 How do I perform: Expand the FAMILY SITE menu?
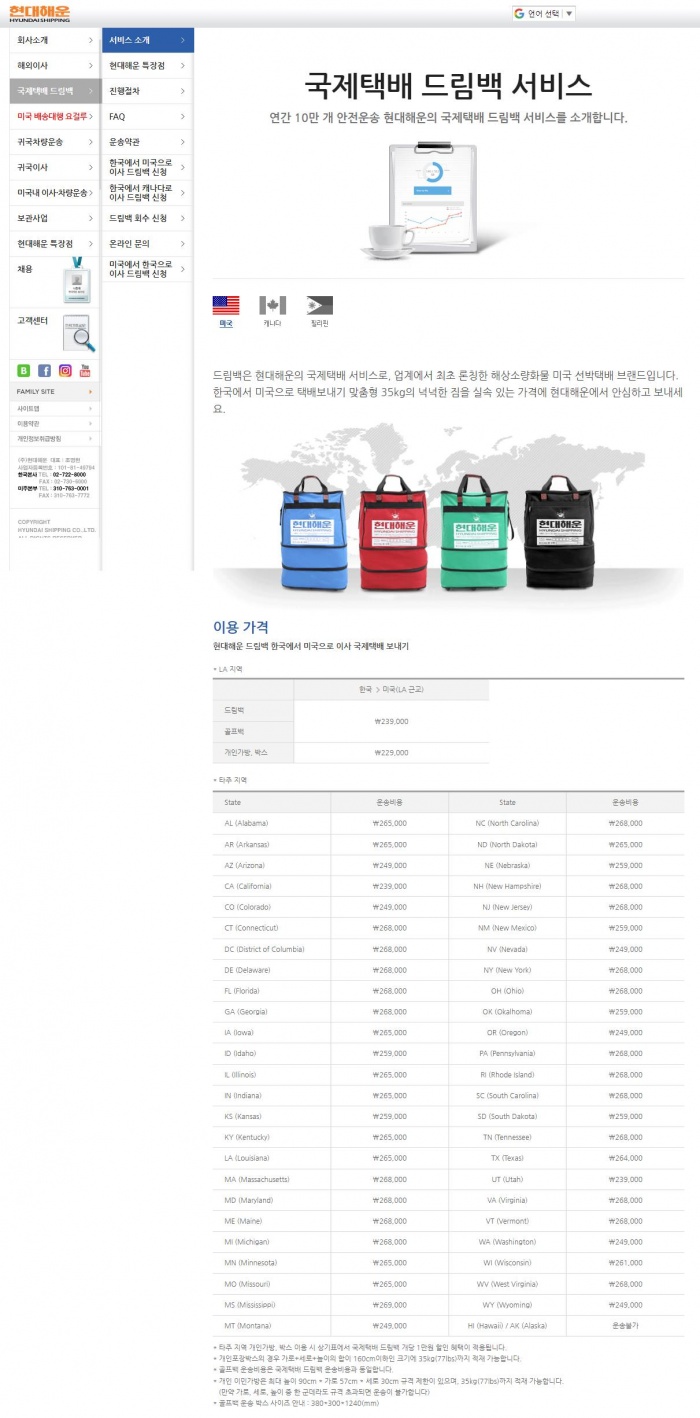[55, 392]
